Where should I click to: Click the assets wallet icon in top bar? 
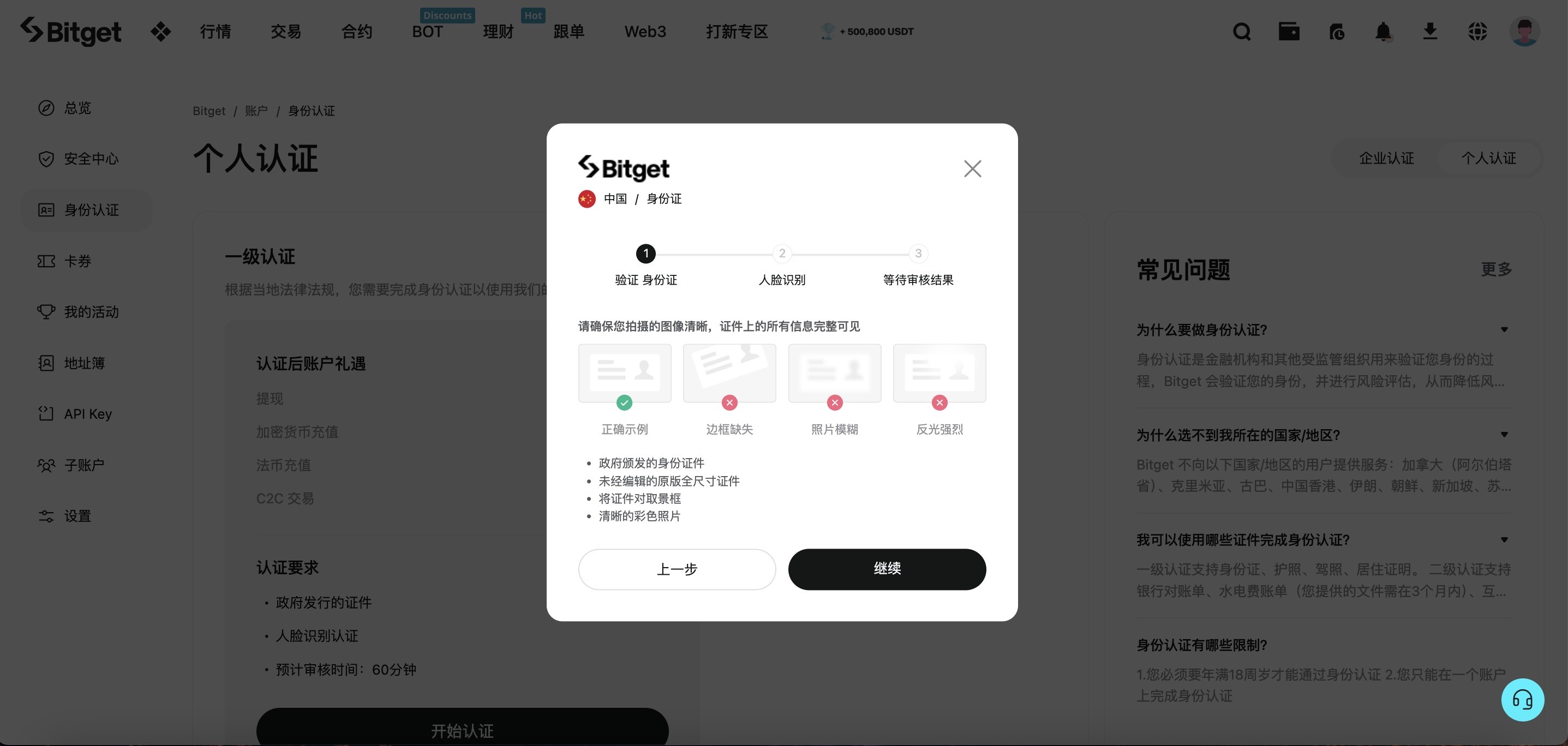point(1289,32)
